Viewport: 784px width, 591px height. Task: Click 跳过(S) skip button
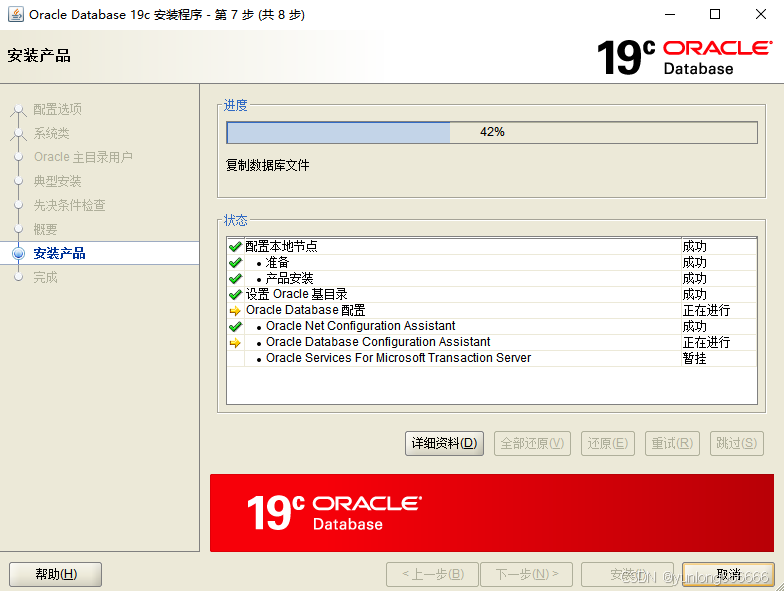pos(736,444)
